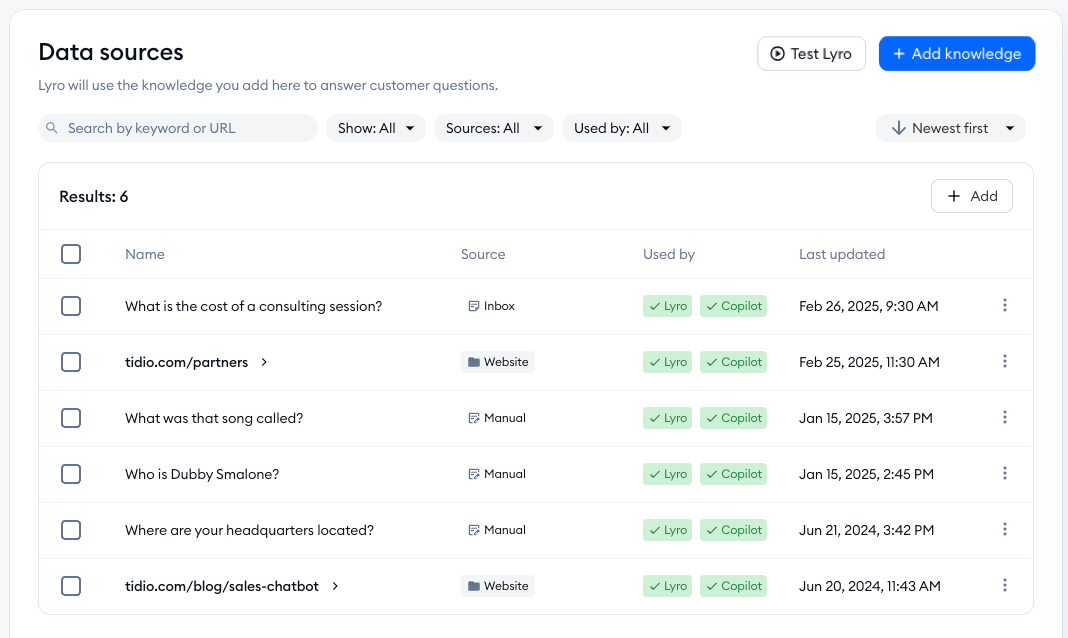The width and height of the screenshot is (1068, 638).
Task: Expand the tidio.com/partners chevron
Action: [x=264, y=362]
